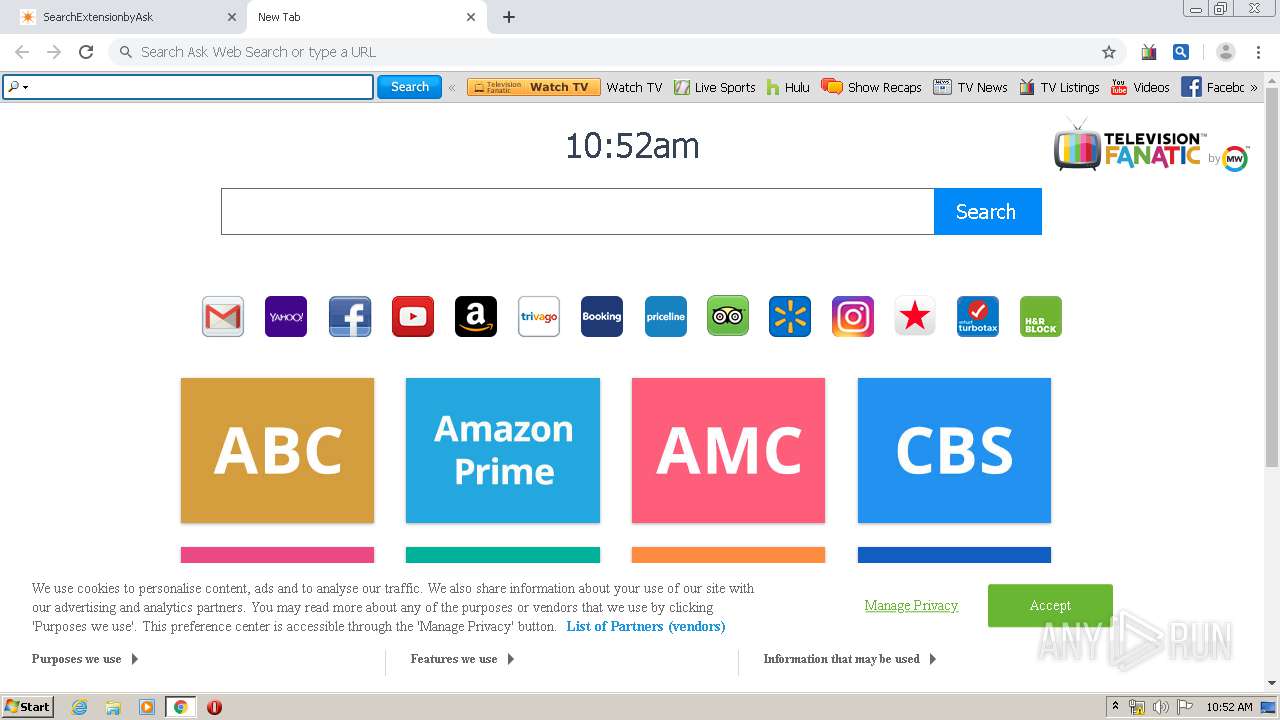This screenshot has height=720, width=1280.
Task: Open the Instagram shortcut icon
Action: tap(853, 317)
